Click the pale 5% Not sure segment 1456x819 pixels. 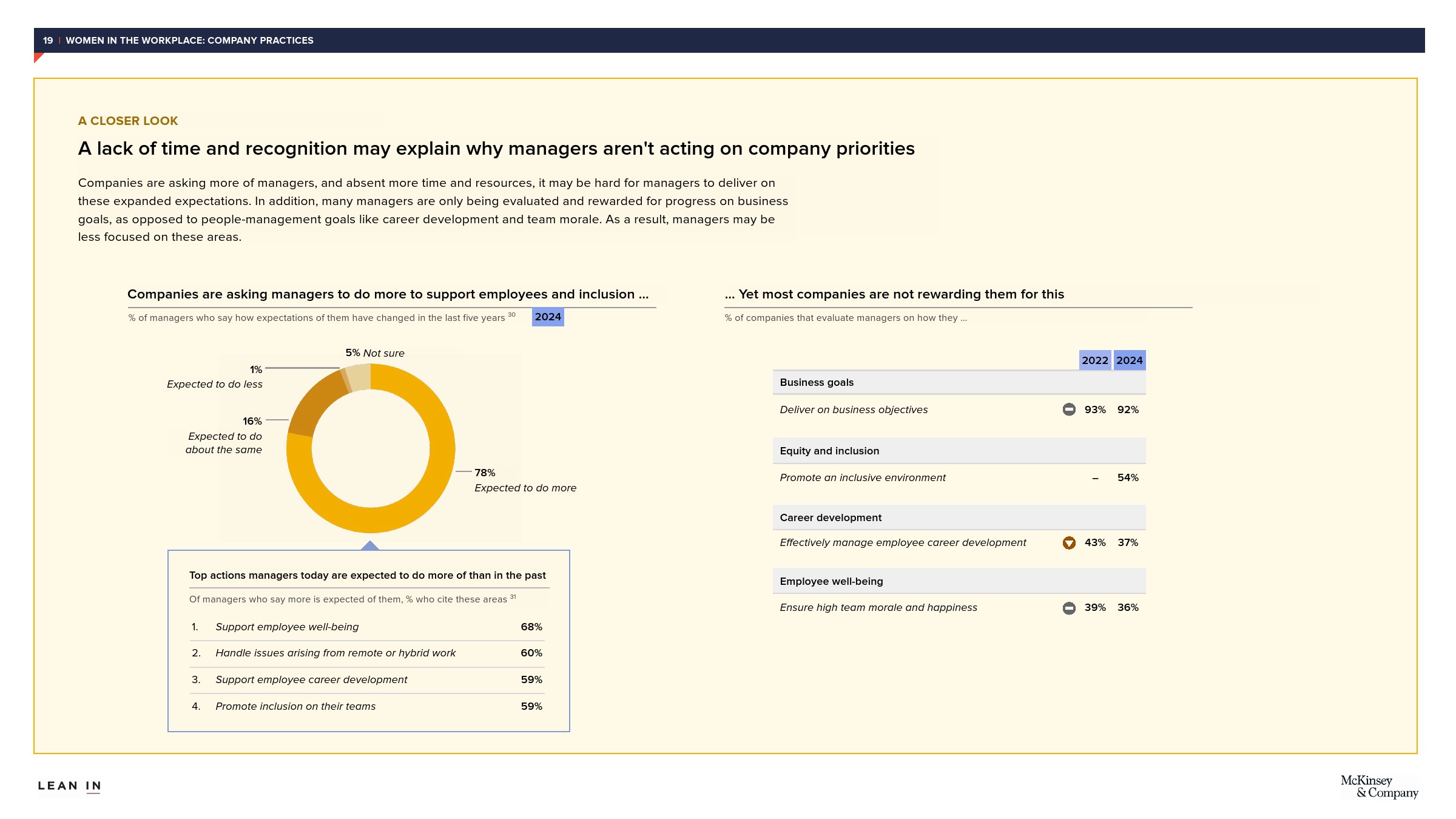click(360, 377)
